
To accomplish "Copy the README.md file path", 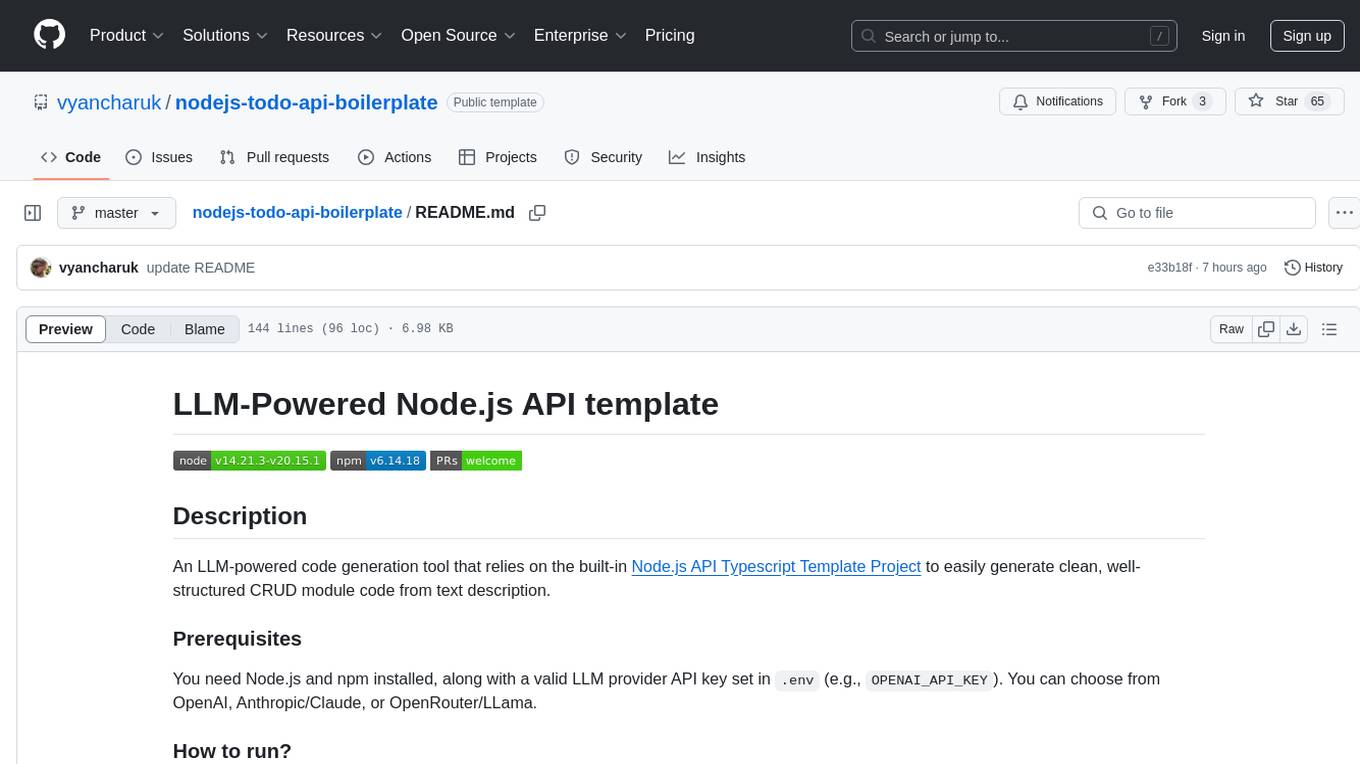I will tap(537, 213).
